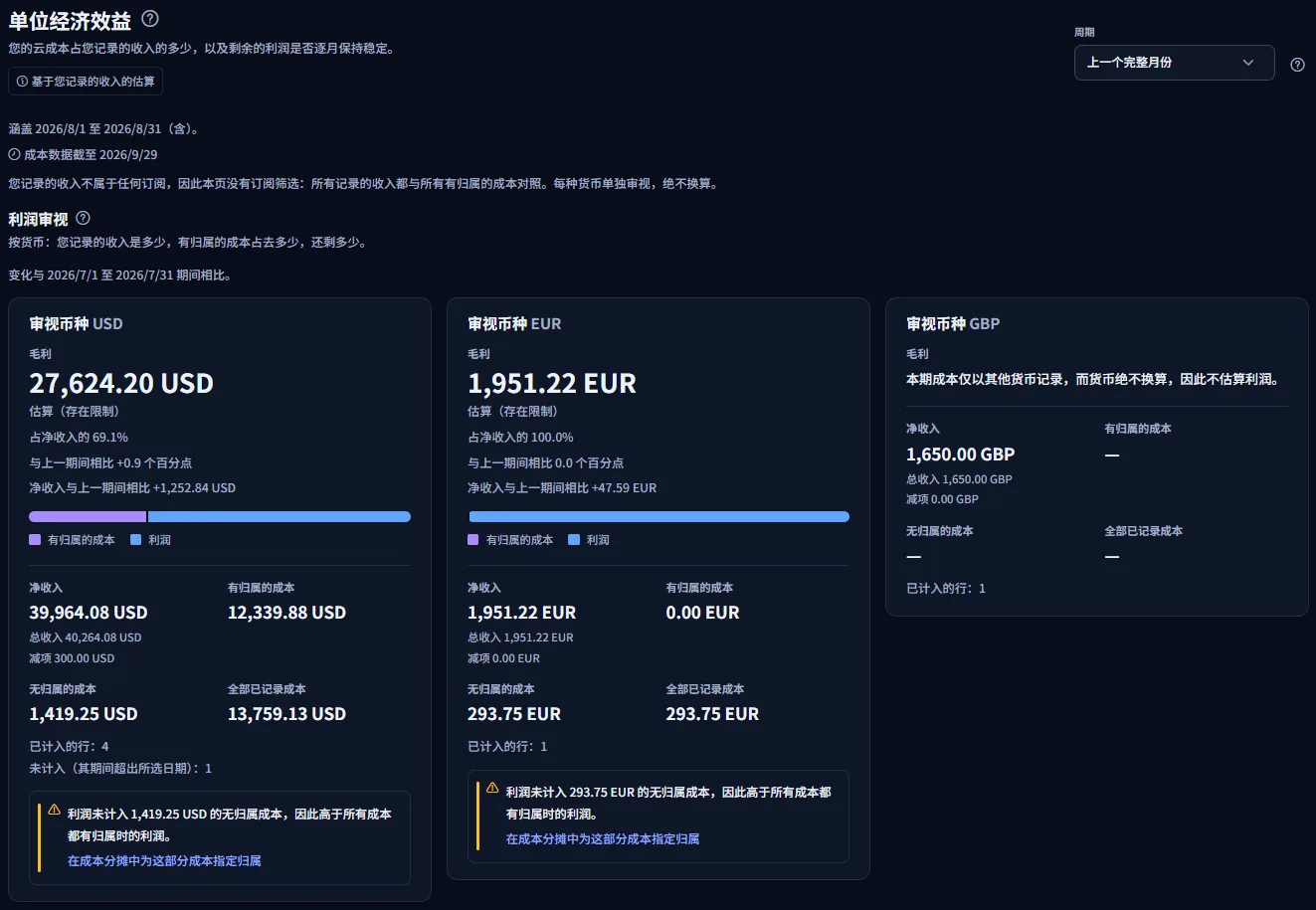Click 减项 300.00 USD line

72,658
